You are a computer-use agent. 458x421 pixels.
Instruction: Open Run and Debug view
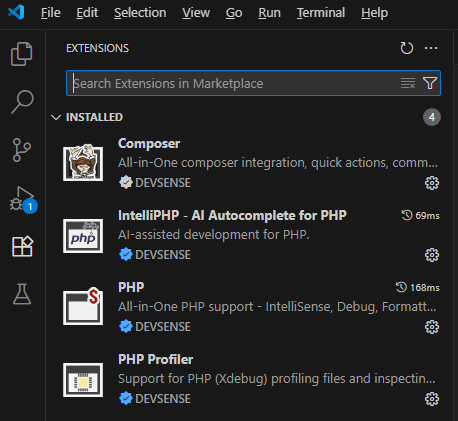[x=23, y=199]
